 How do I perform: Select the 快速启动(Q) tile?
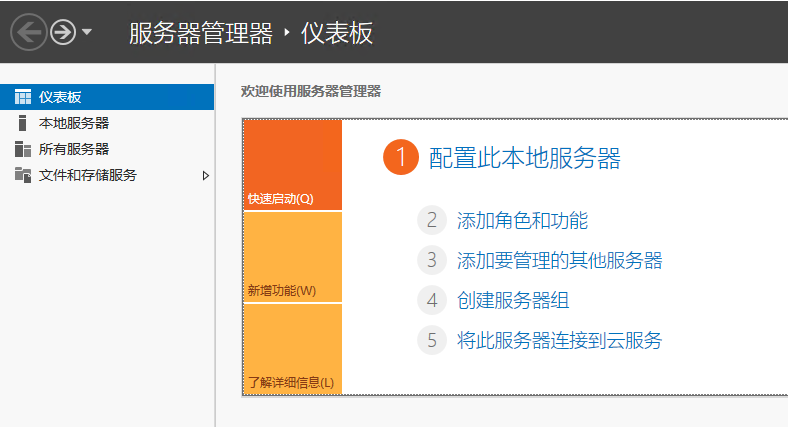tap(292, 165)
